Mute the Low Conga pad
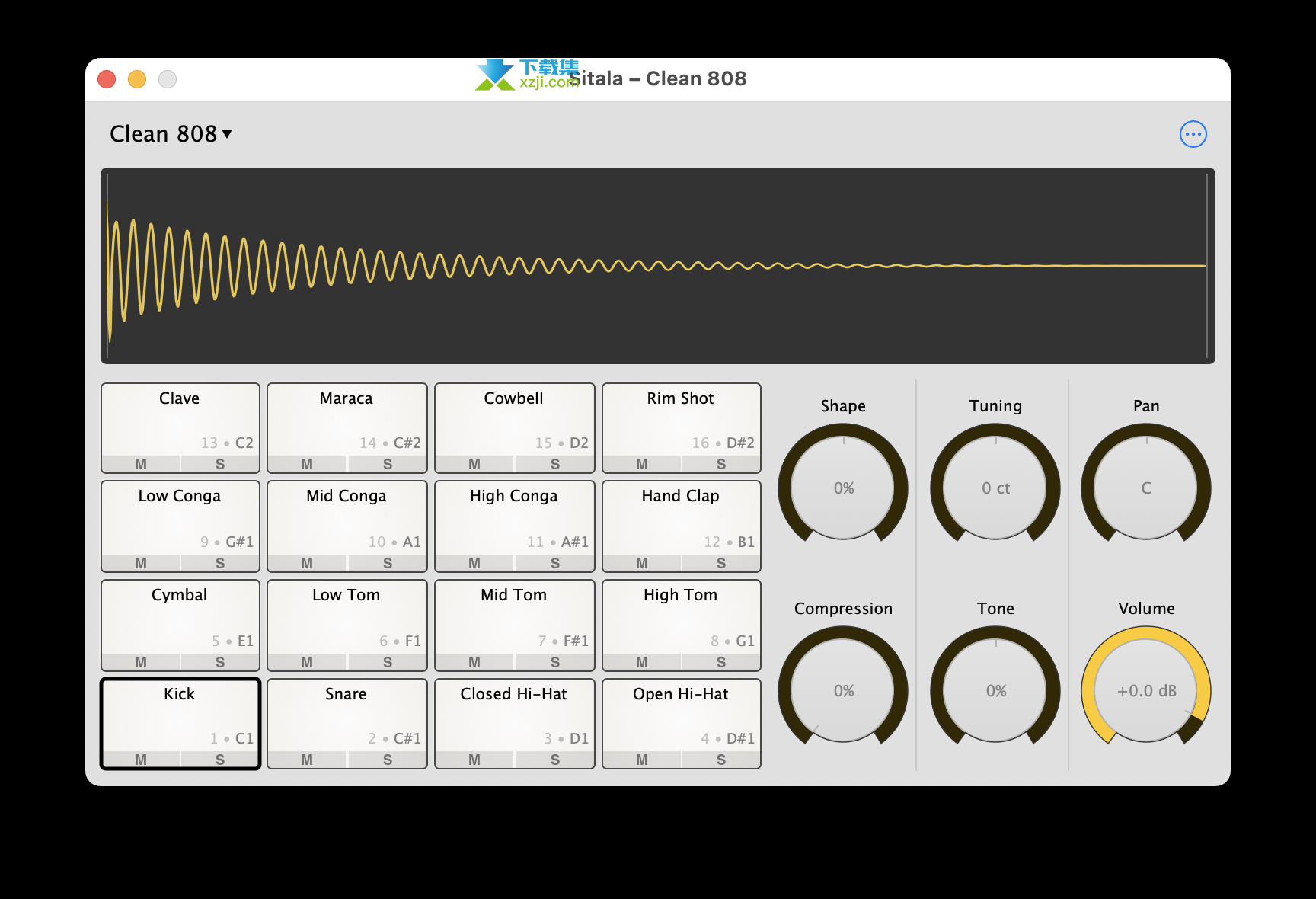The image size is (1316, 899). point(141,563)
